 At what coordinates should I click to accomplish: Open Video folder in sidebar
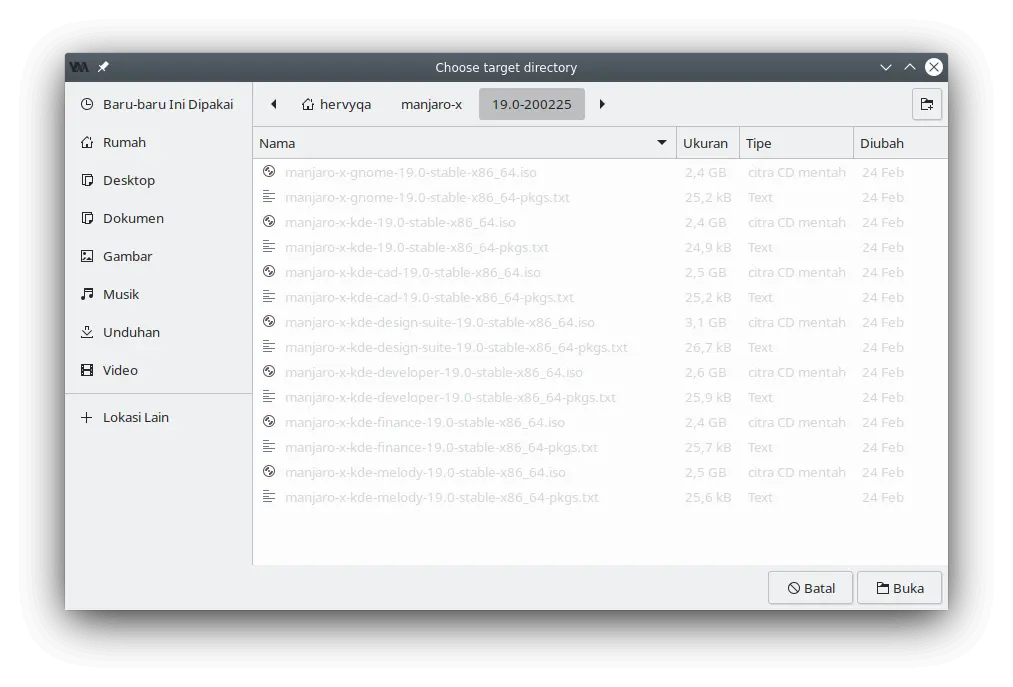click(x=158, y=370)
